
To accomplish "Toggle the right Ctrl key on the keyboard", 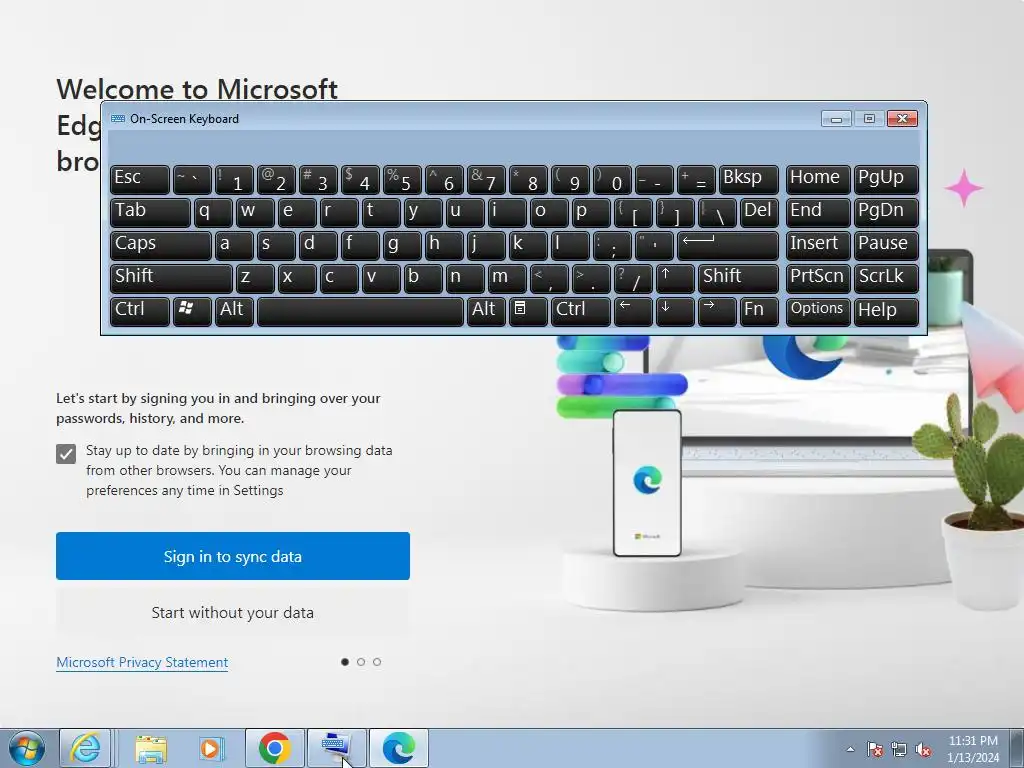I will [x=581, y=311].
